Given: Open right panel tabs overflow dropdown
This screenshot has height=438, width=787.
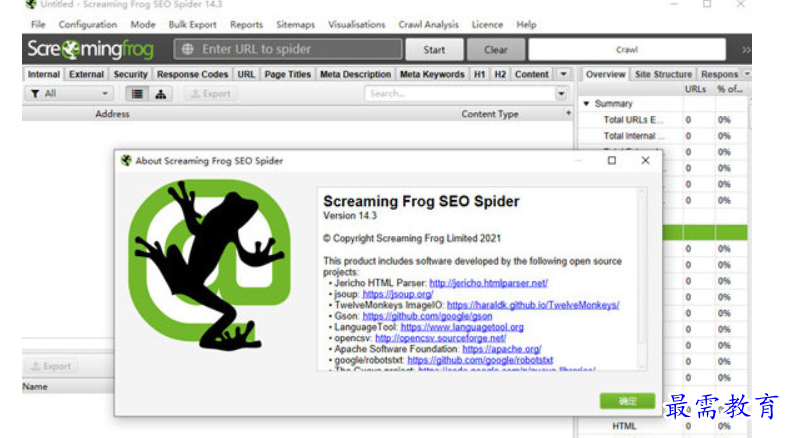Looking at the screenshot, I should click(747, 74).
